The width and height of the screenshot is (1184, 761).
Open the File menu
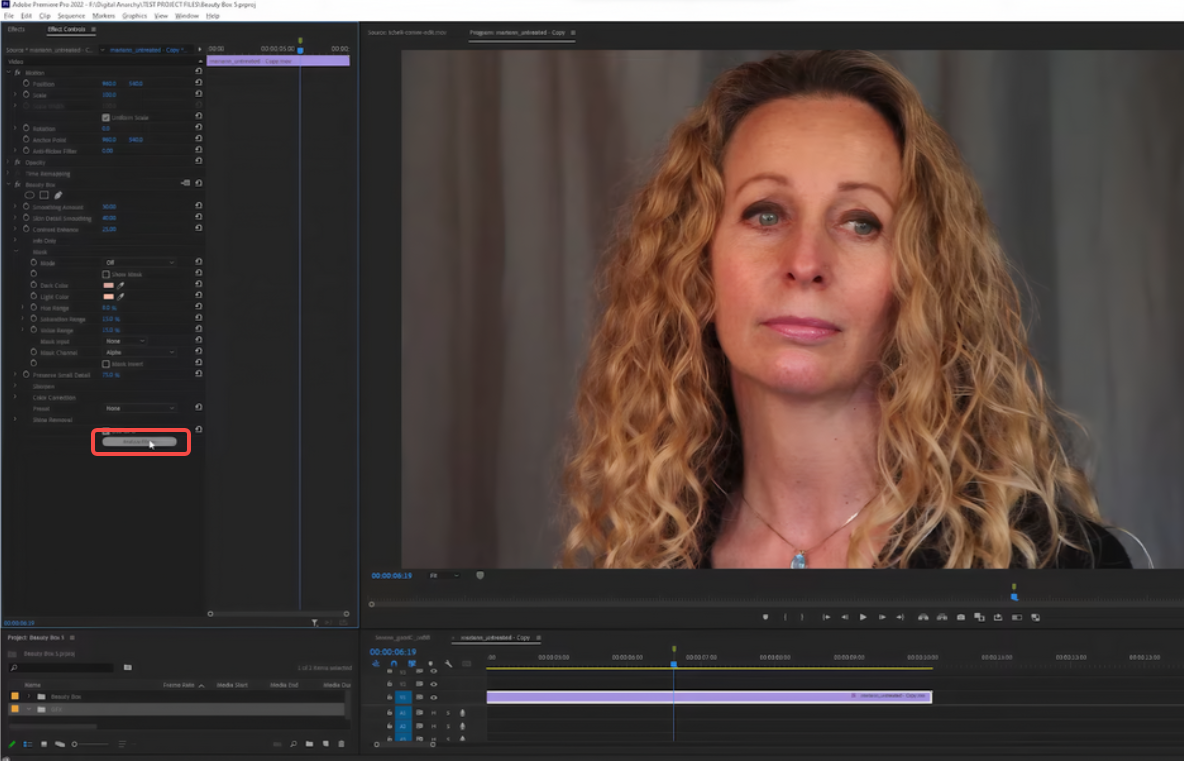tap(9, 16)
